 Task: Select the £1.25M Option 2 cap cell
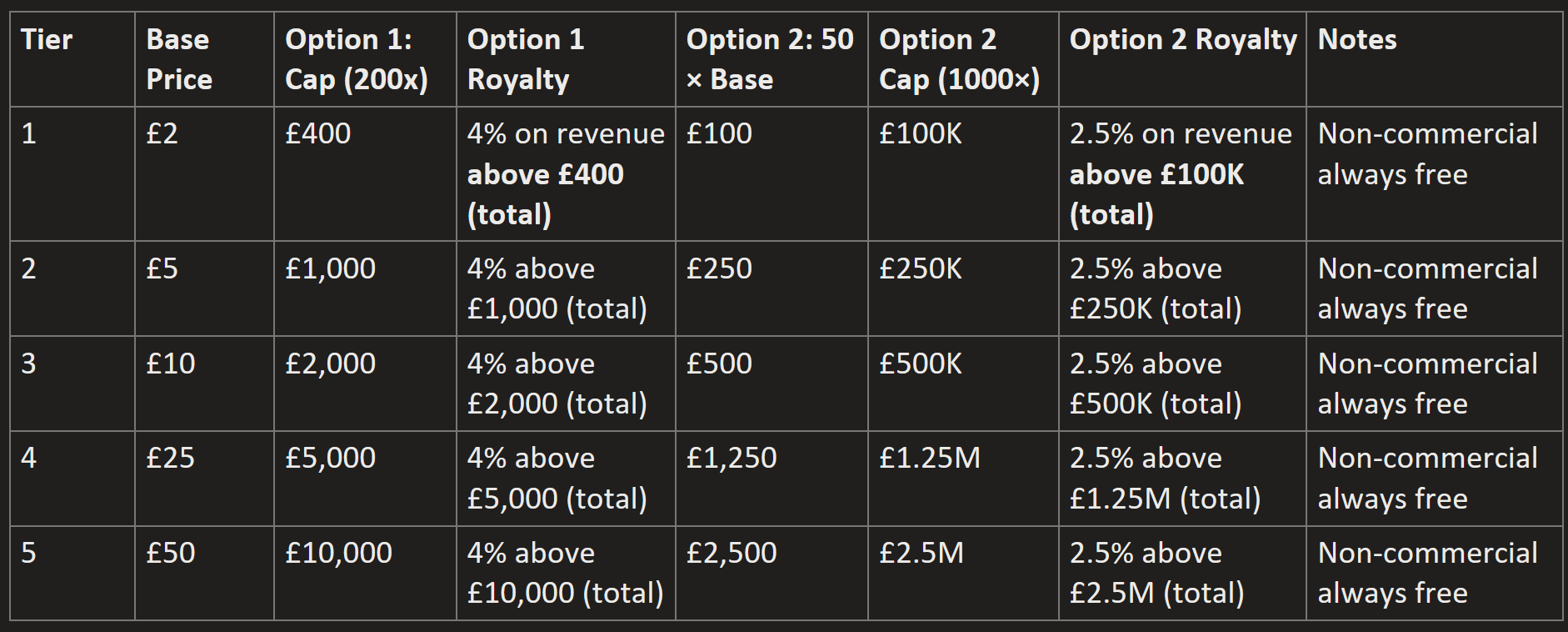tap(929, 458)
